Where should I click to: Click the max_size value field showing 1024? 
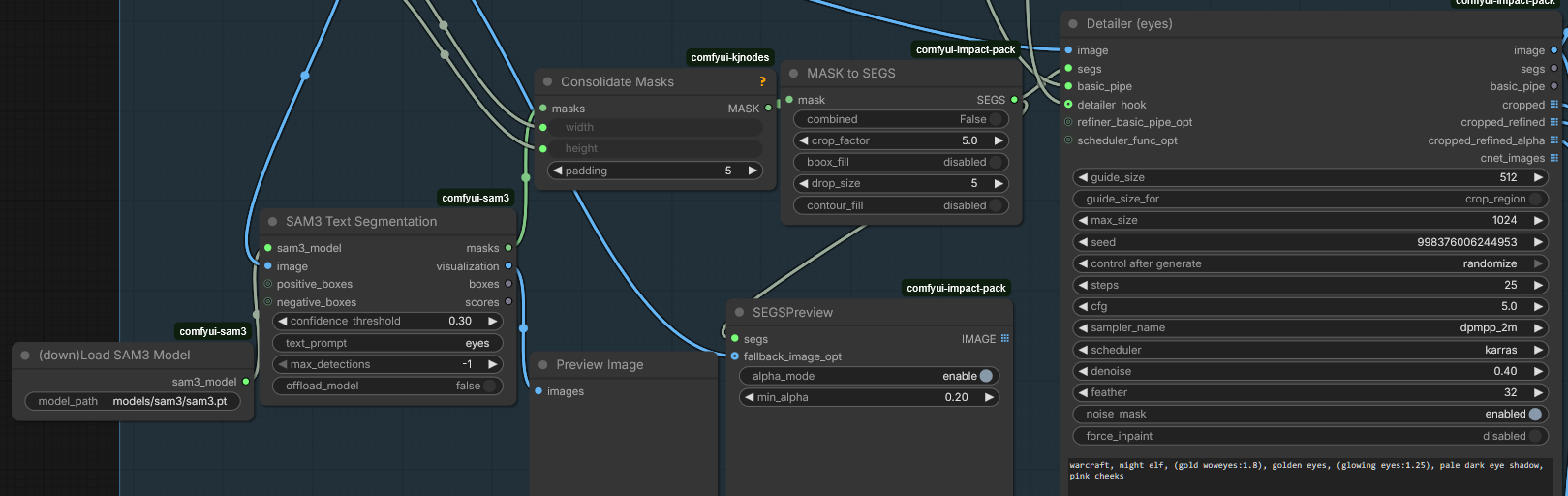(1309, 220)
